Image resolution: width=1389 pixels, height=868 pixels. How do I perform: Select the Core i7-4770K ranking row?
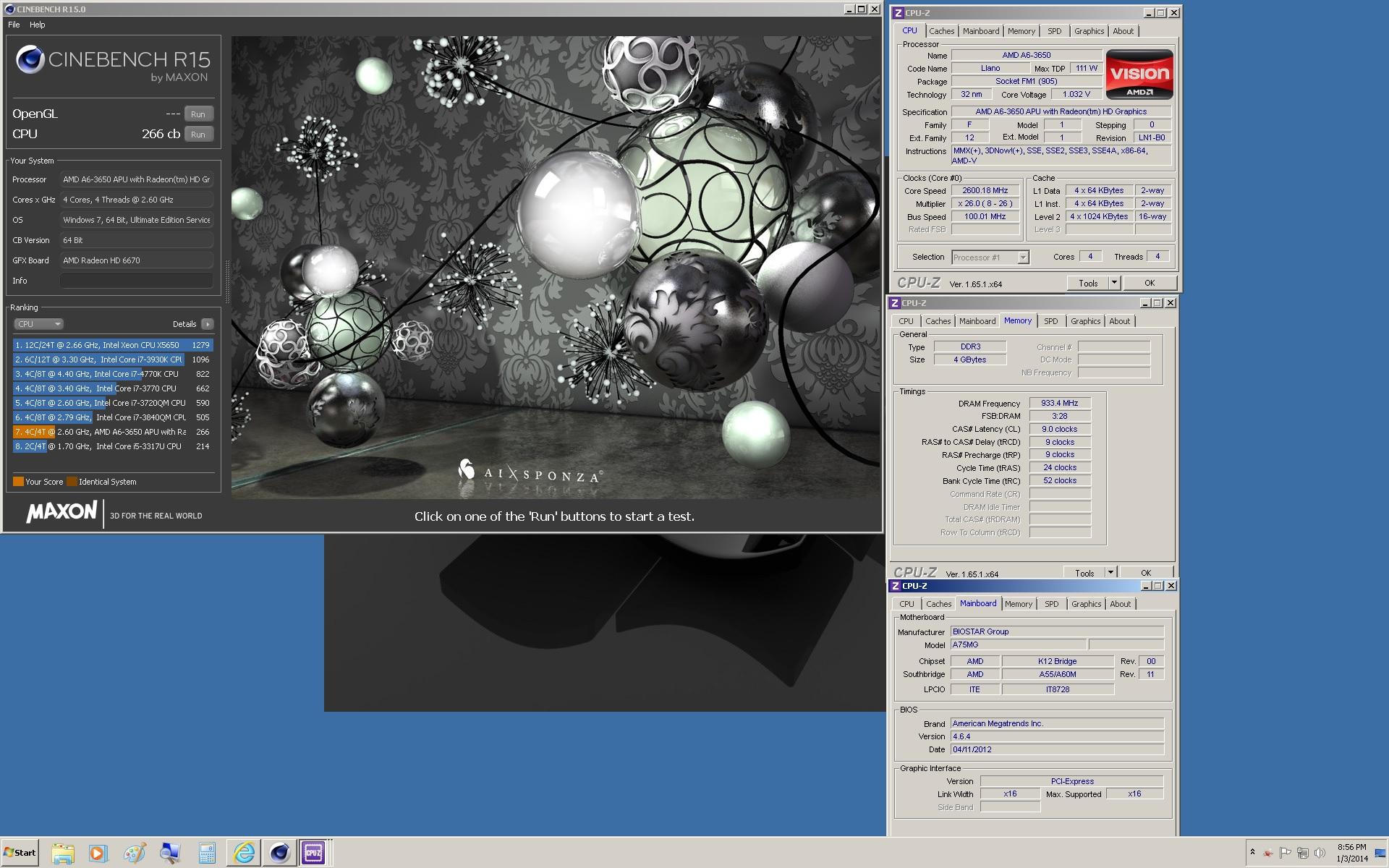click(113, 374)
